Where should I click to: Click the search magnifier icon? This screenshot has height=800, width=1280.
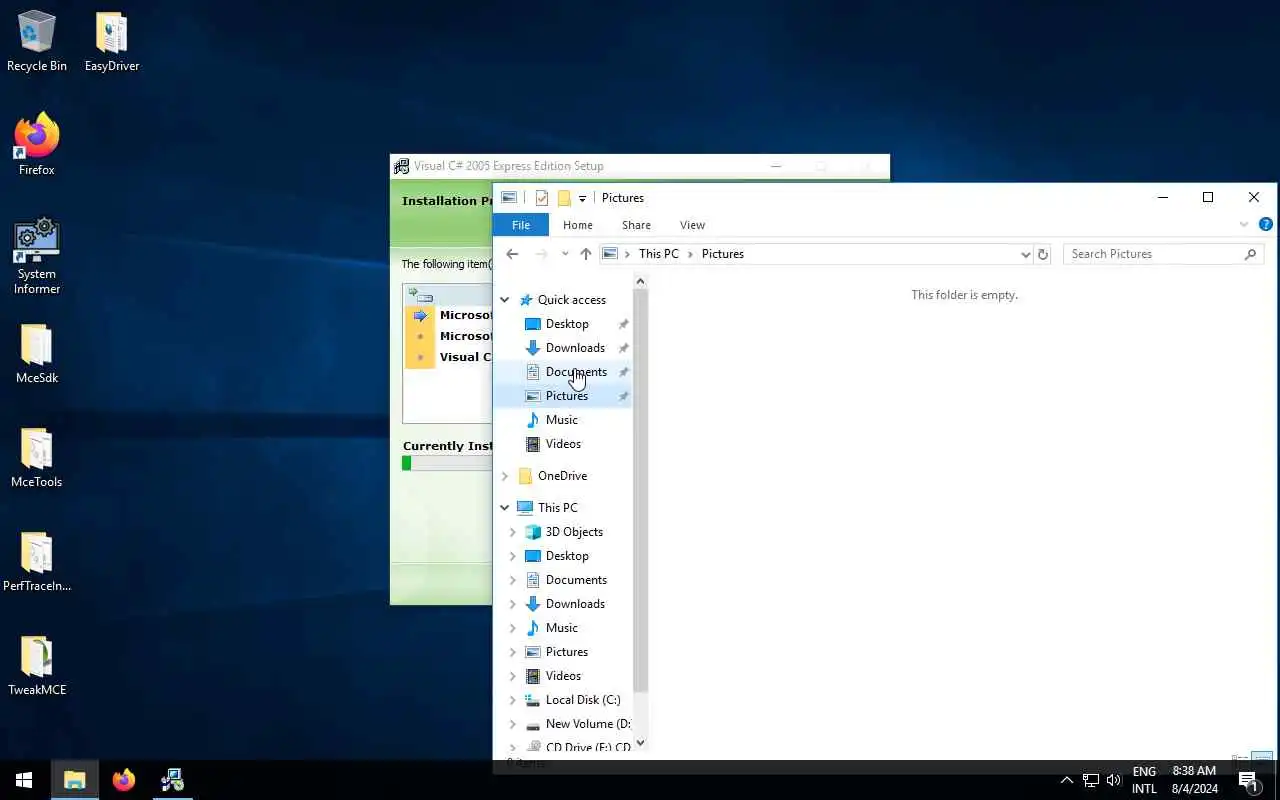[1250, 254]
